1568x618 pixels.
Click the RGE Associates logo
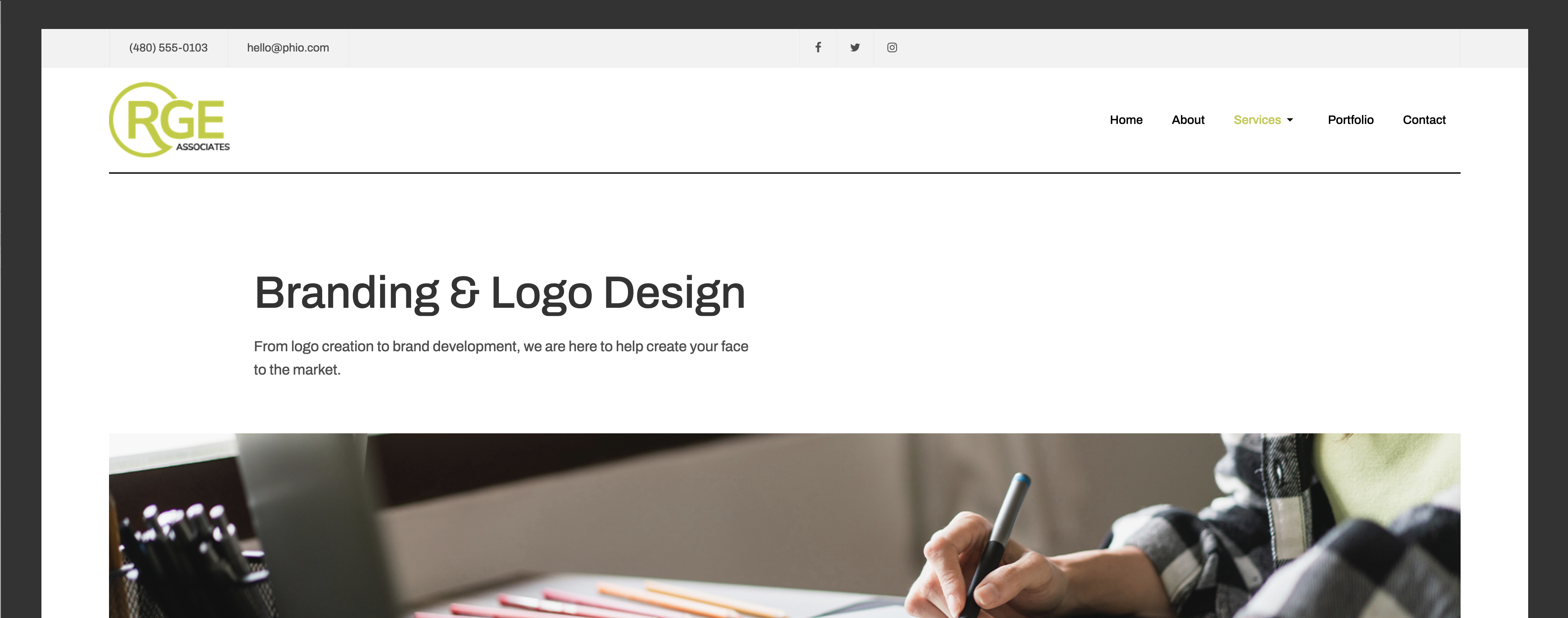(x=169, y=119)
